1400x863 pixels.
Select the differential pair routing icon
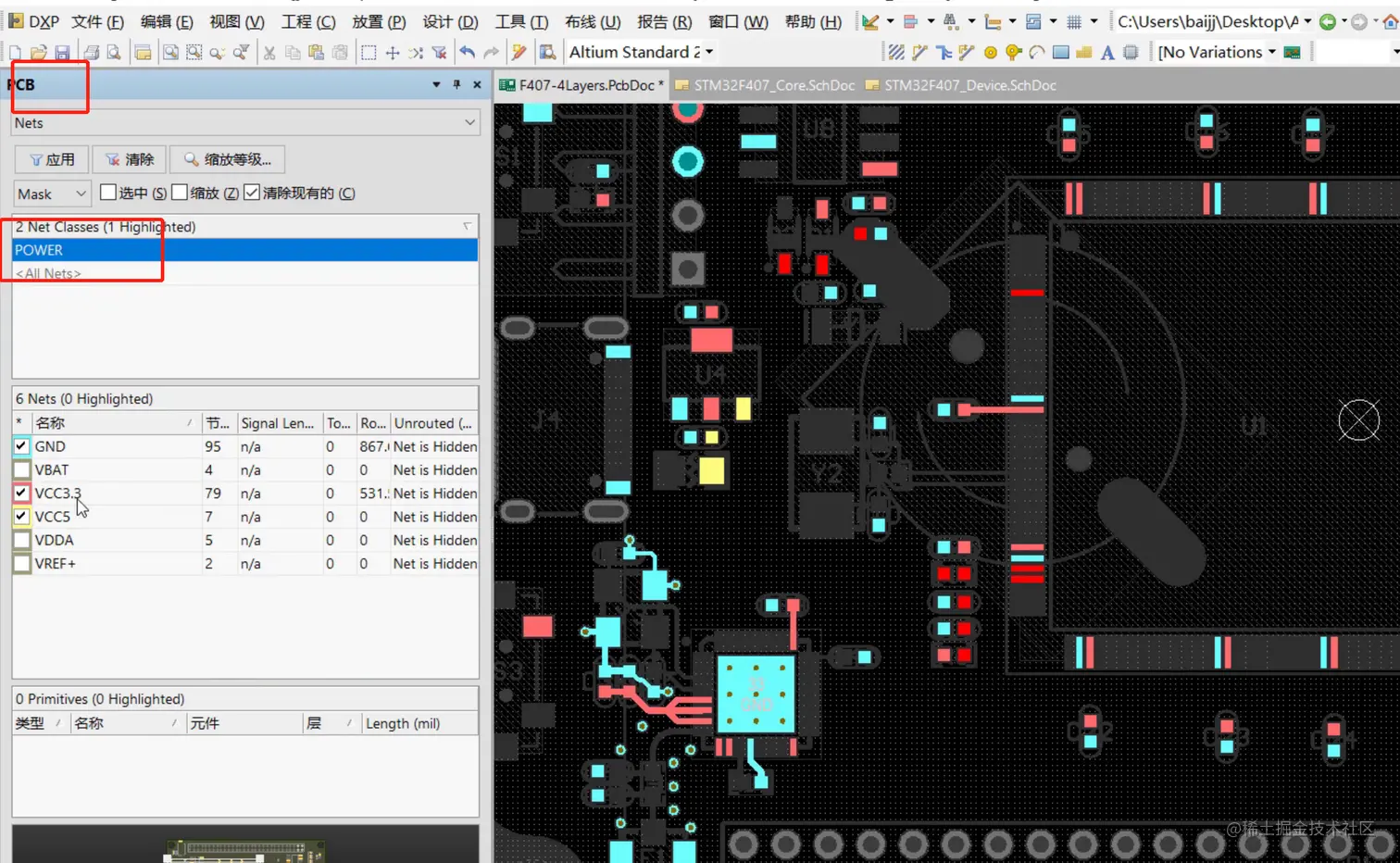967,53
